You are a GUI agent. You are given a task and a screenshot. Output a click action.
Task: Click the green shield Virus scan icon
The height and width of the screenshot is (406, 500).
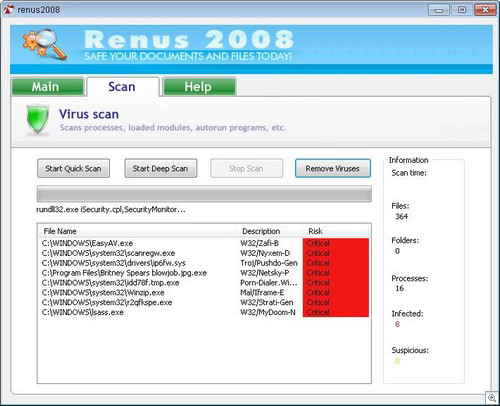37,120
